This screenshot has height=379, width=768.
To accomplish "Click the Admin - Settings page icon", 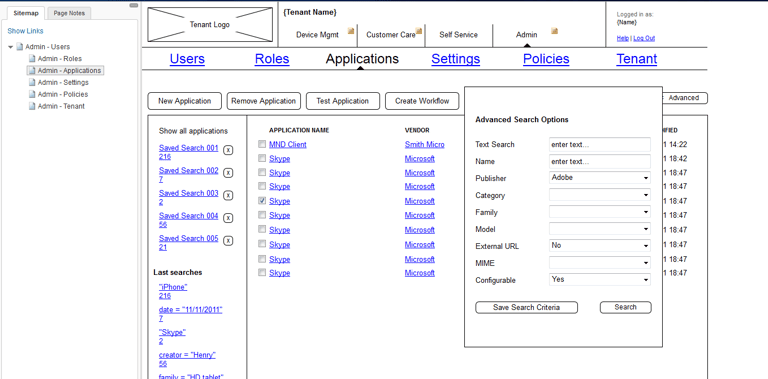I will (32, 82).
